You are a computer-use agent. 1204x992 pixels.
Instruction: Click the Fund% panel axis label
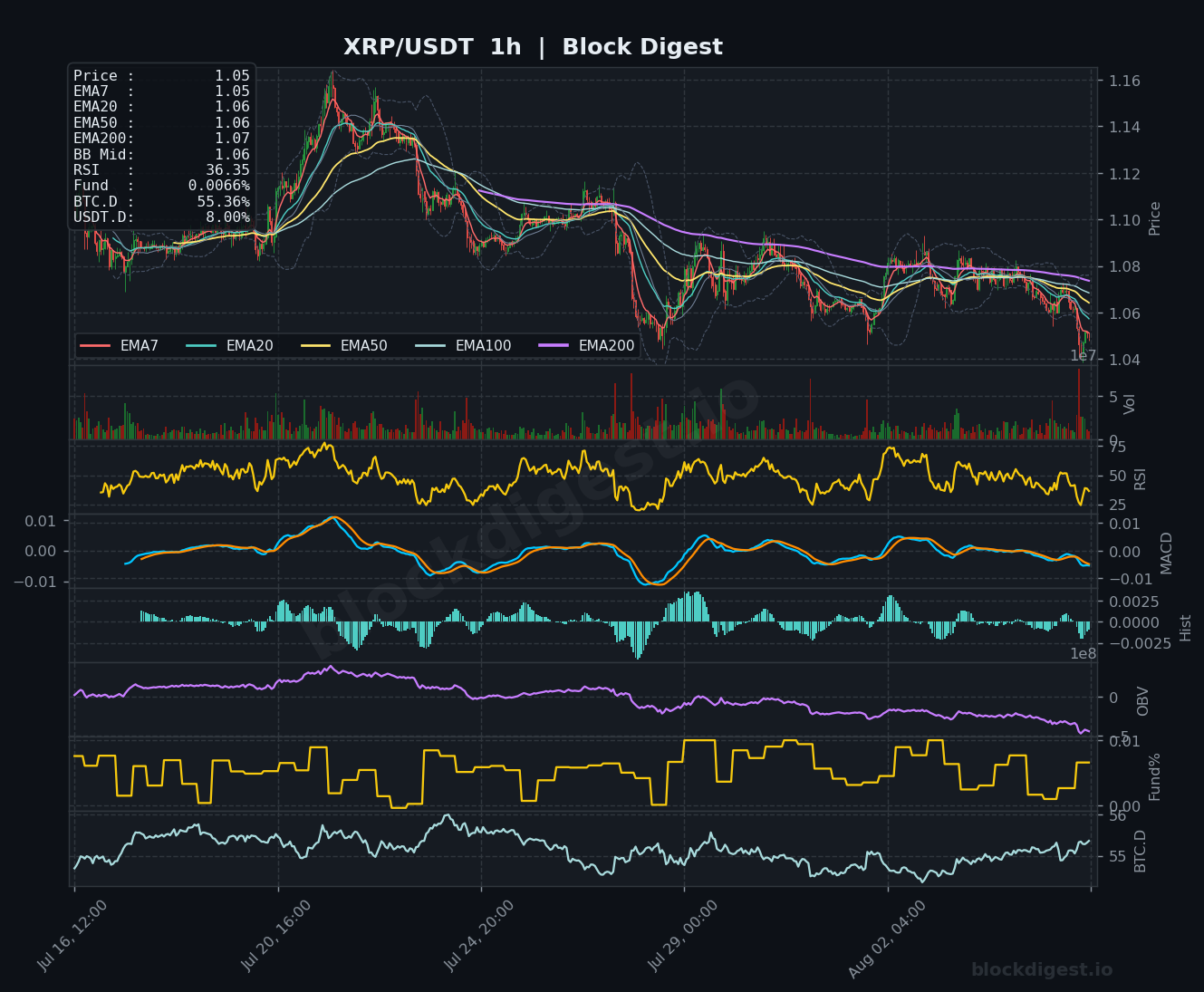[x=1154, y=776]
